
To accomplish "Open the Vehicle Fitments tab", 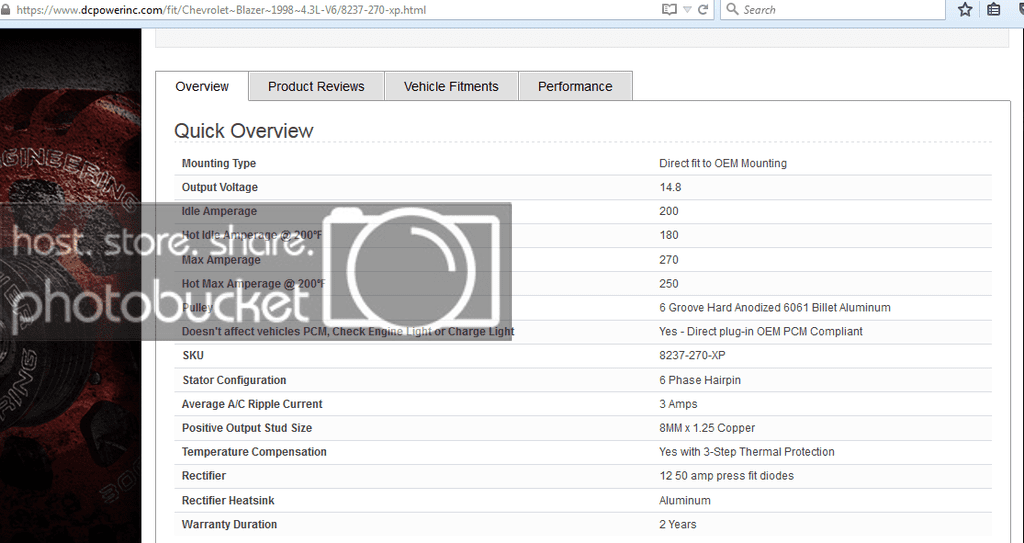I will [x=451, y=86].
